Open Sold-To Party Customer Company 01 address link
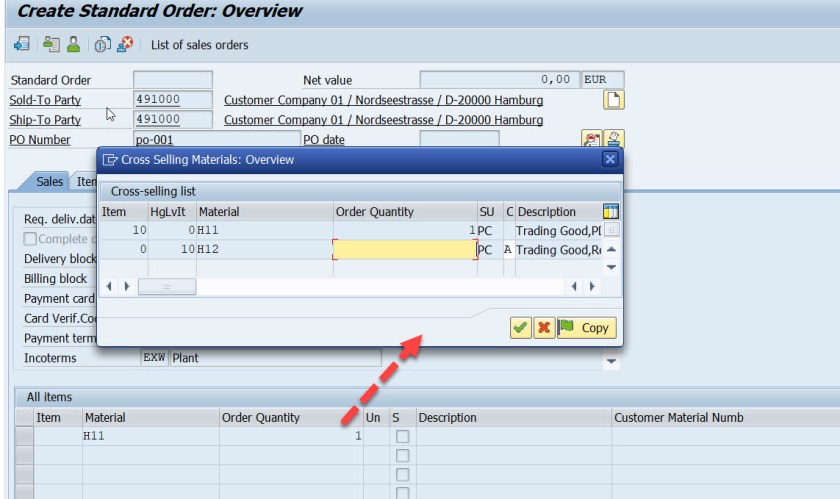 pyautogui.click(x=384, y=100)
